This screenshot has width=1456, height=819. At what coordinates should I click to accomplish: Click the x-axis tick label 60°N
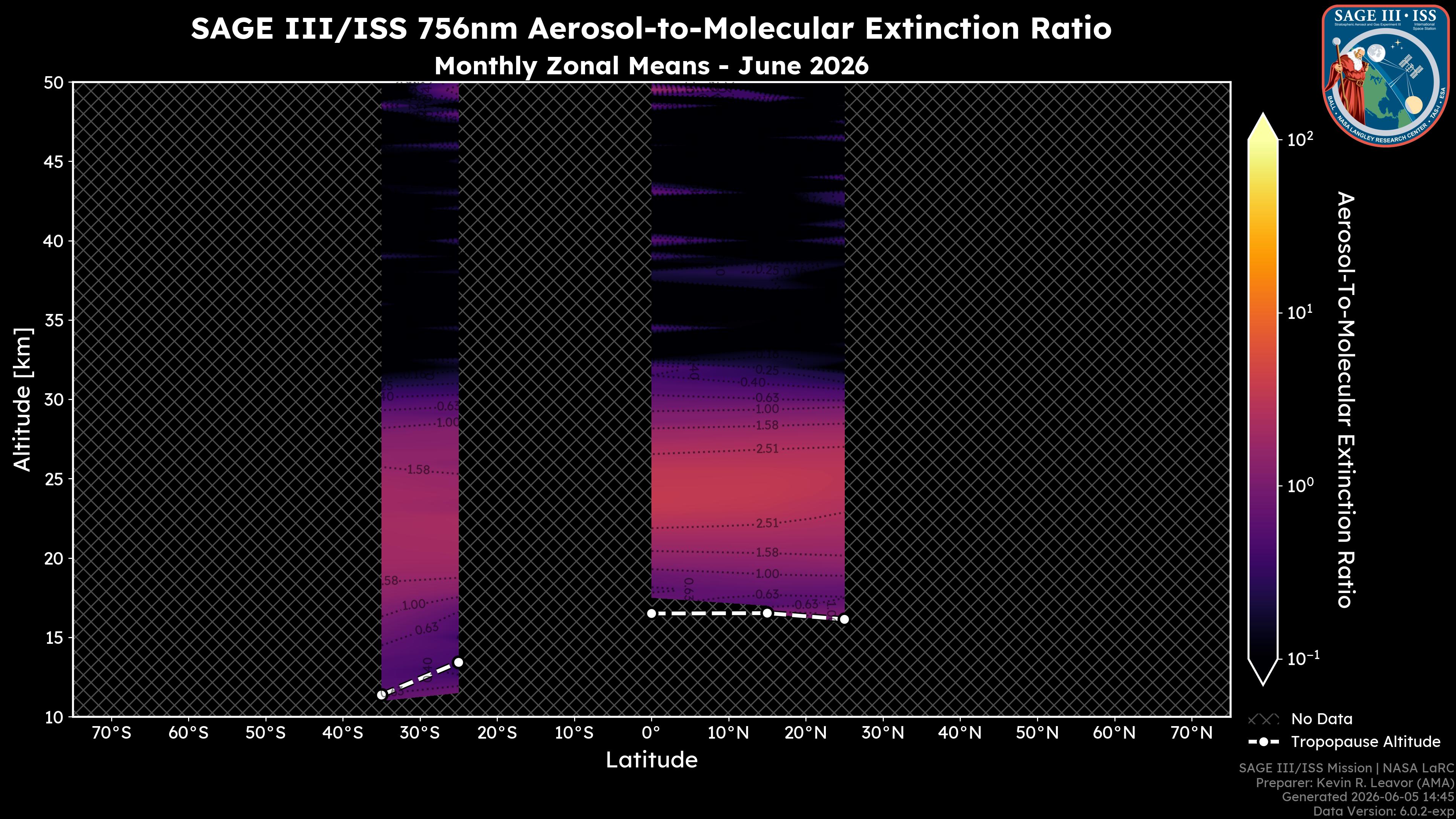(x=1114, y=733)
